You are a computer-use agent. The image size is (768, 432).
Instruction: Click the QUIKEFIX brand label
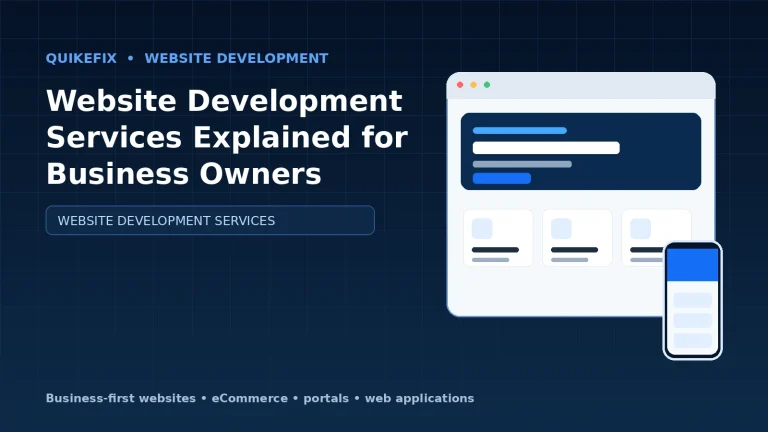tap(81, 58)
